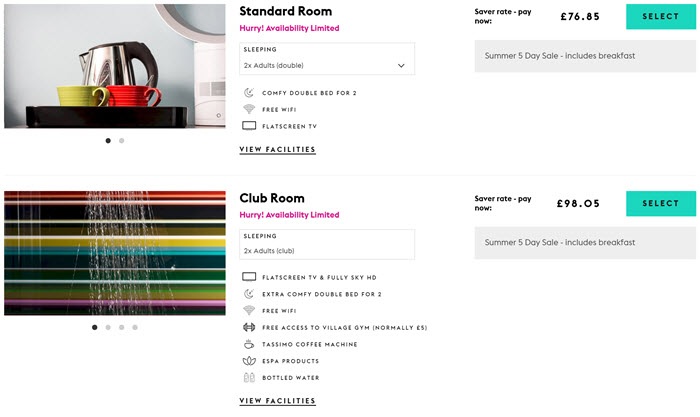Image resolution: width=700 pixels, height=417 pixels.
Task: Open the 2x Adults (club) sleeping field
Action: pos(327,244)
